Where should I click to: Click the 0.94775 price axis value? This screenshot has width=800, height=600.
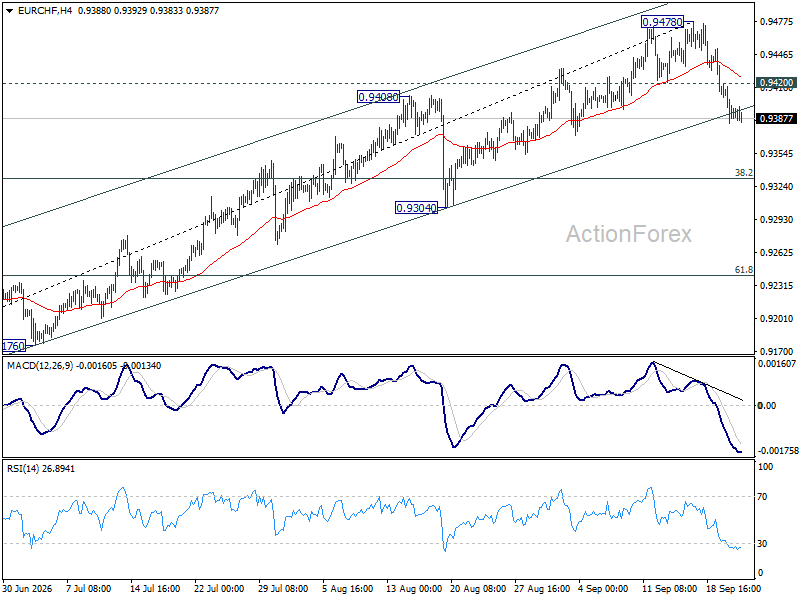coord(777,21)
